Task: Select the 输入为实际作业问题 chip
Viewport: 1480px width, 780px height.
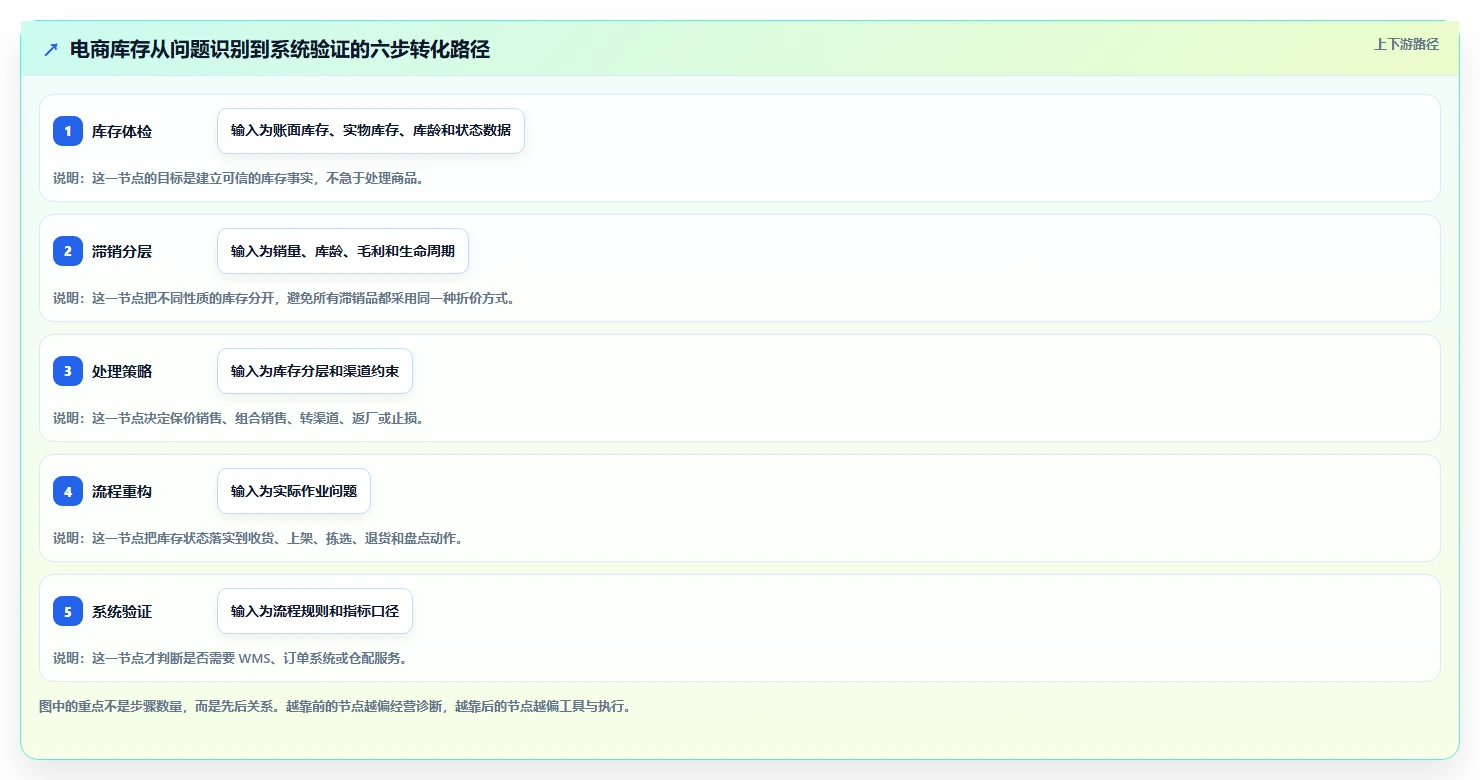Action: coord(294,491)
